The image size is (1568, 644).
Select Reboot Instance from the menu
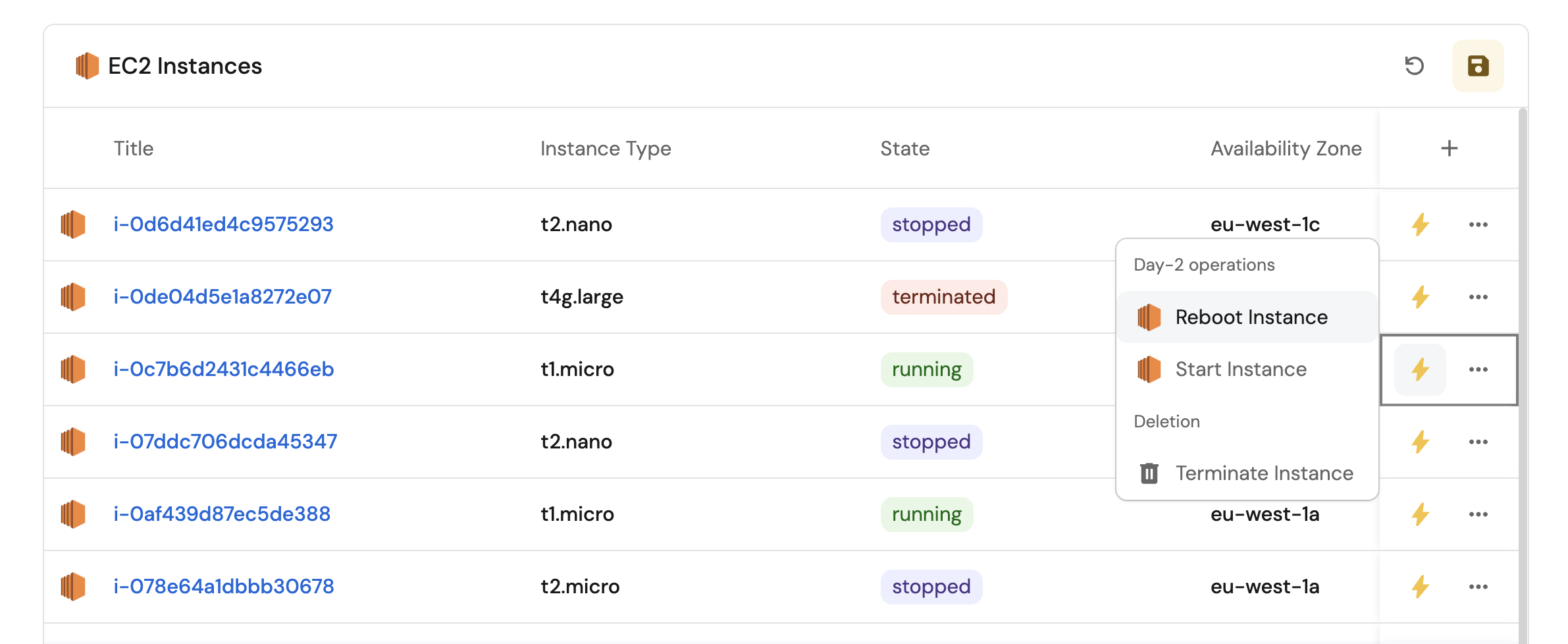tap(1251, 317)
